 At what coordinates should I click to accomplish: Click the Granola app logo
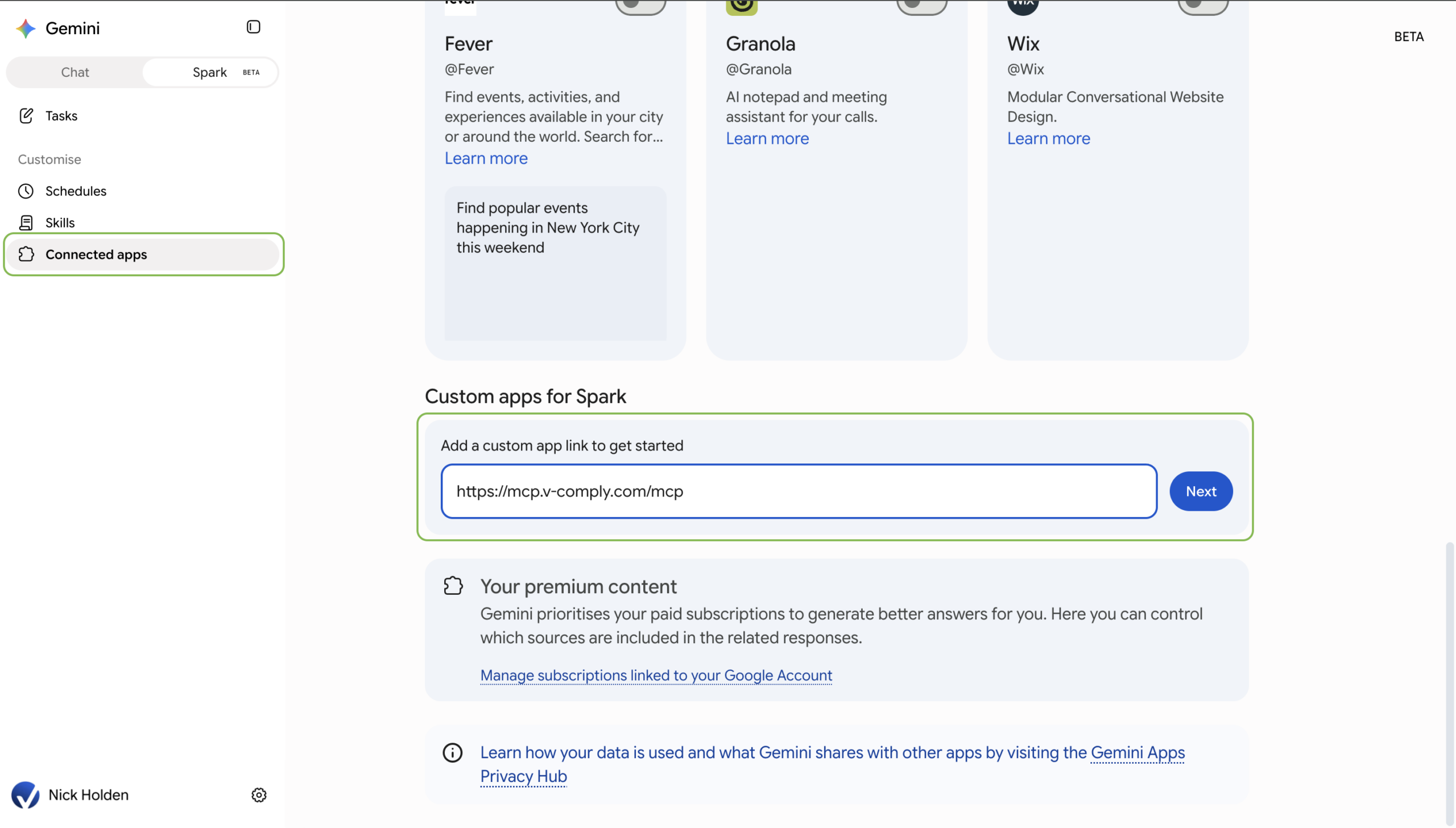(x=742, y=7)
